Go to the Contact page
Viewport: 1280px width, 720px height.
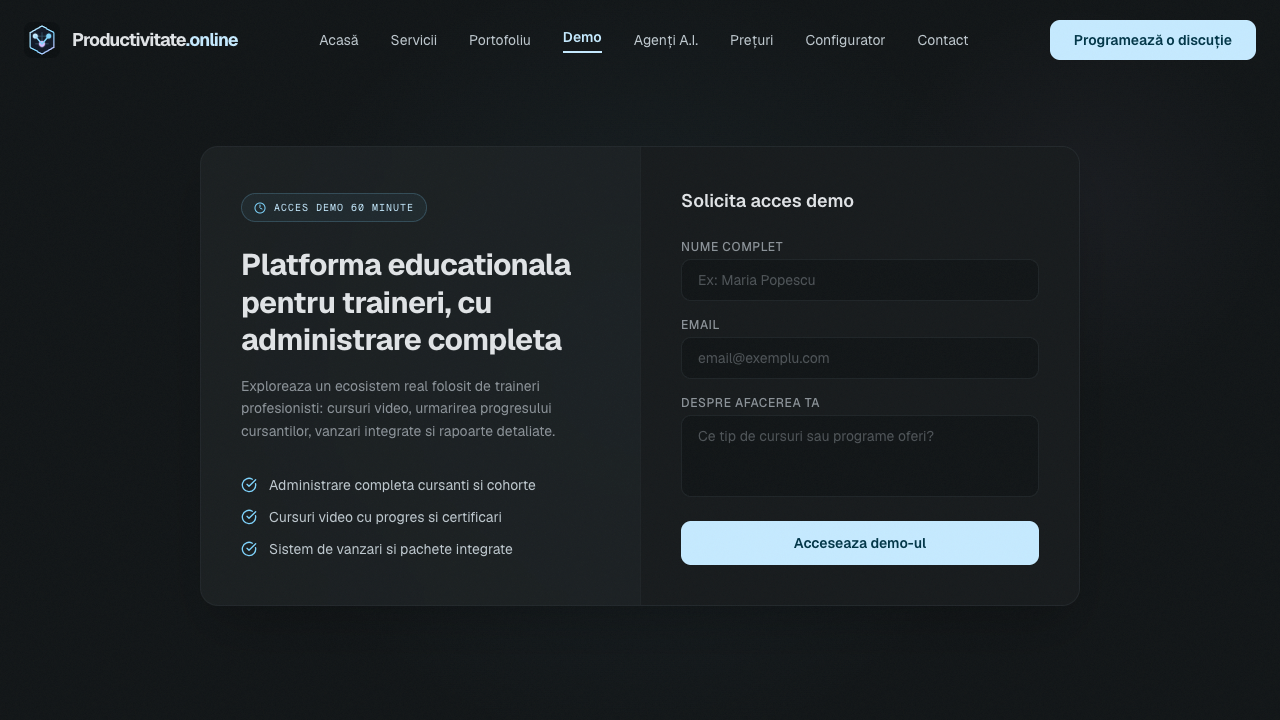(x=943, y=40)
